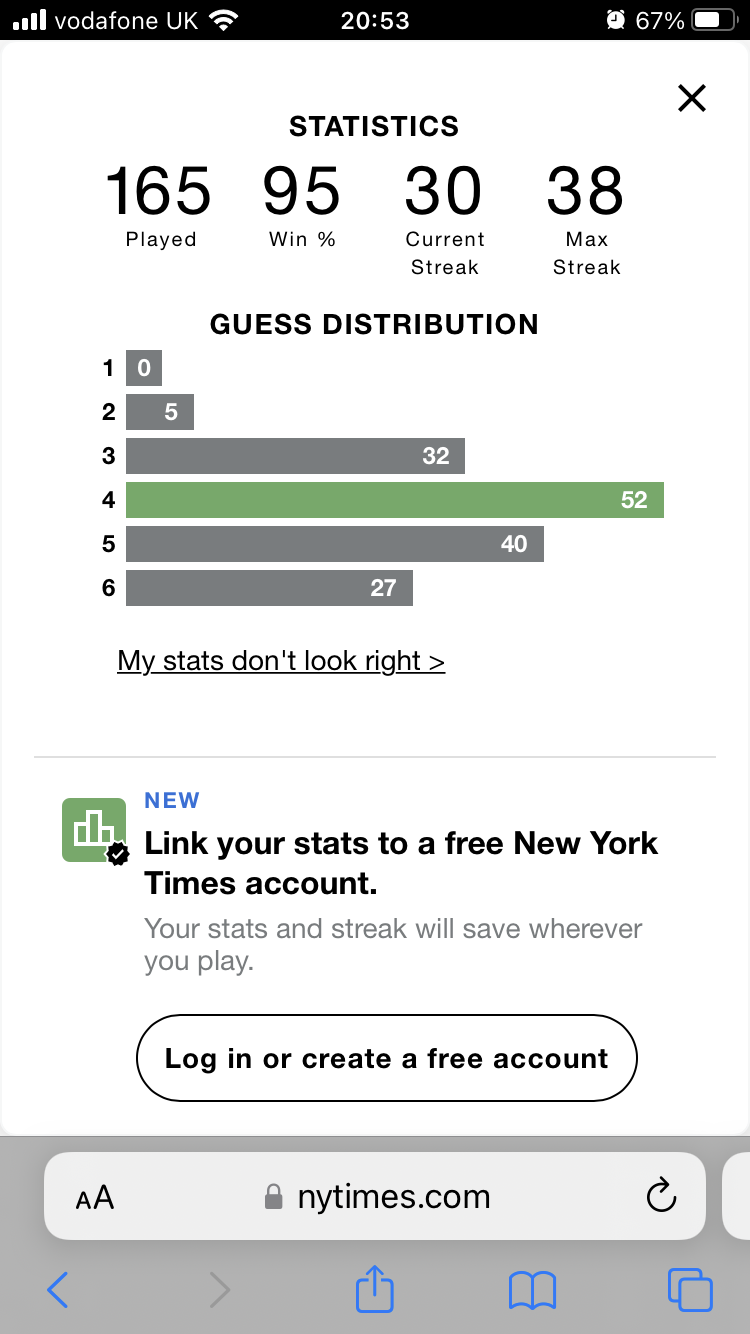This screenshot has height=1334, width=750.
Task: Tap the Current Streak value 30
Action: (x=444, y=192)
